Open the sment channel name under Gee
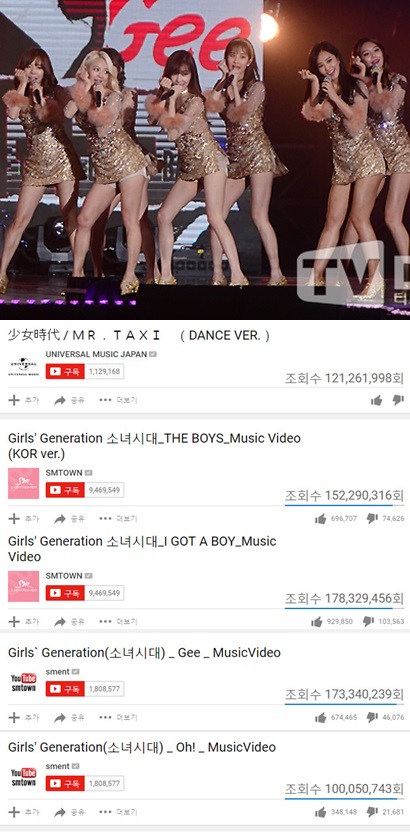Screen dimensions: 410x835 click(x=58, y=672)
